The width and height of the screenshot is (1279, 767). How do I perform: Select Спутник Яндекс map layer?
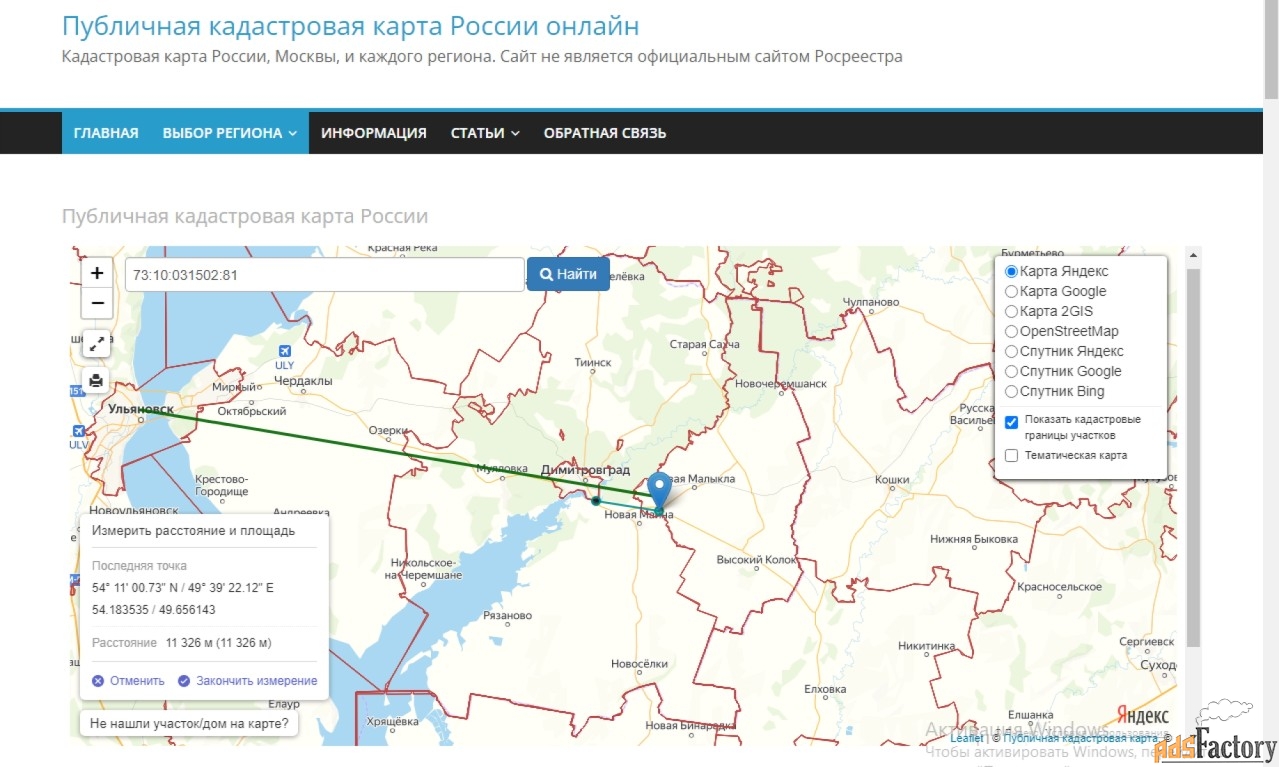(x=1011, y=352)
